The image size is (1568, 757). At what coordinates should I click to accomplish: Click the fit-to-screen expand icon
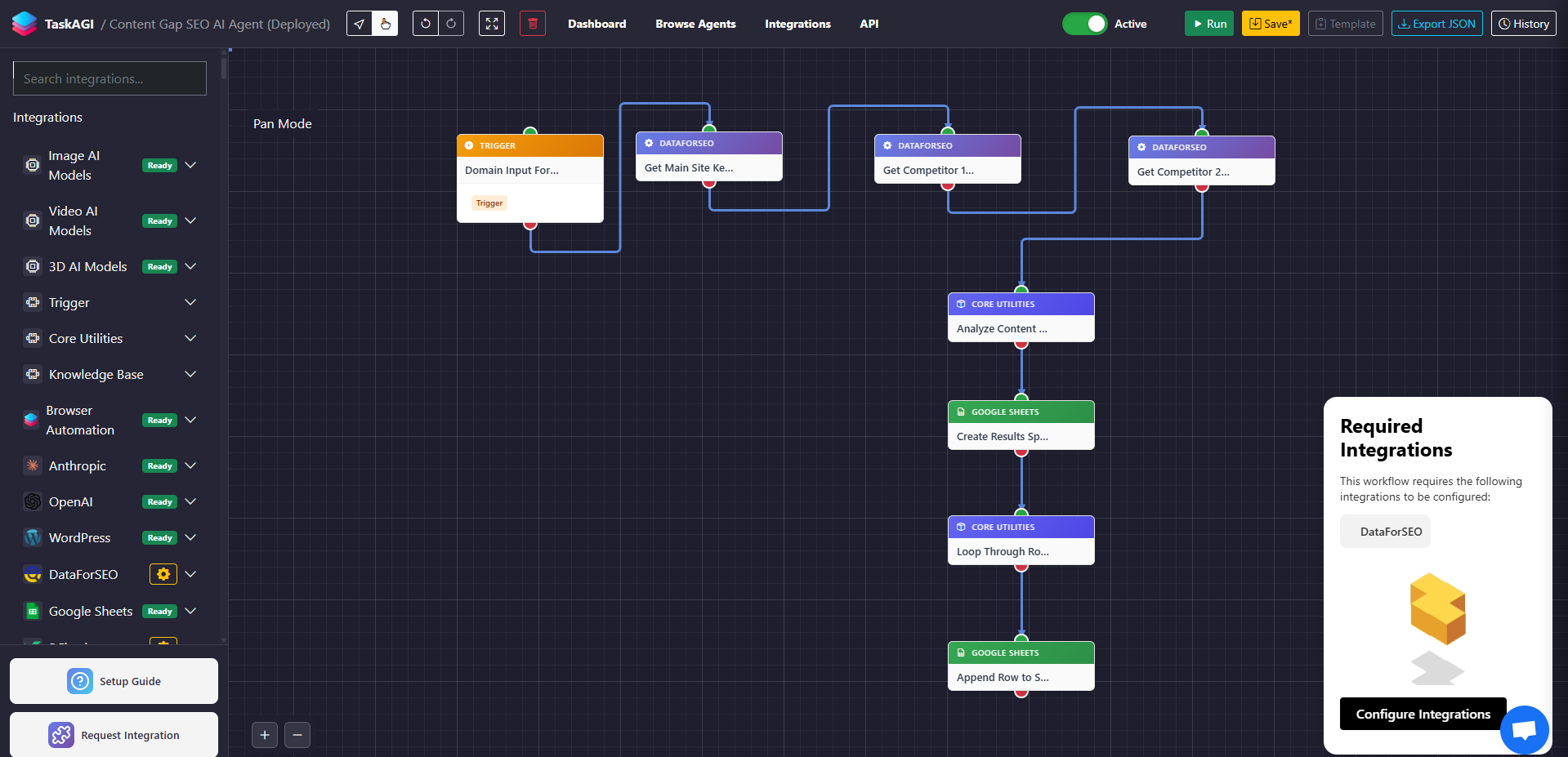(x=491, y=24)
